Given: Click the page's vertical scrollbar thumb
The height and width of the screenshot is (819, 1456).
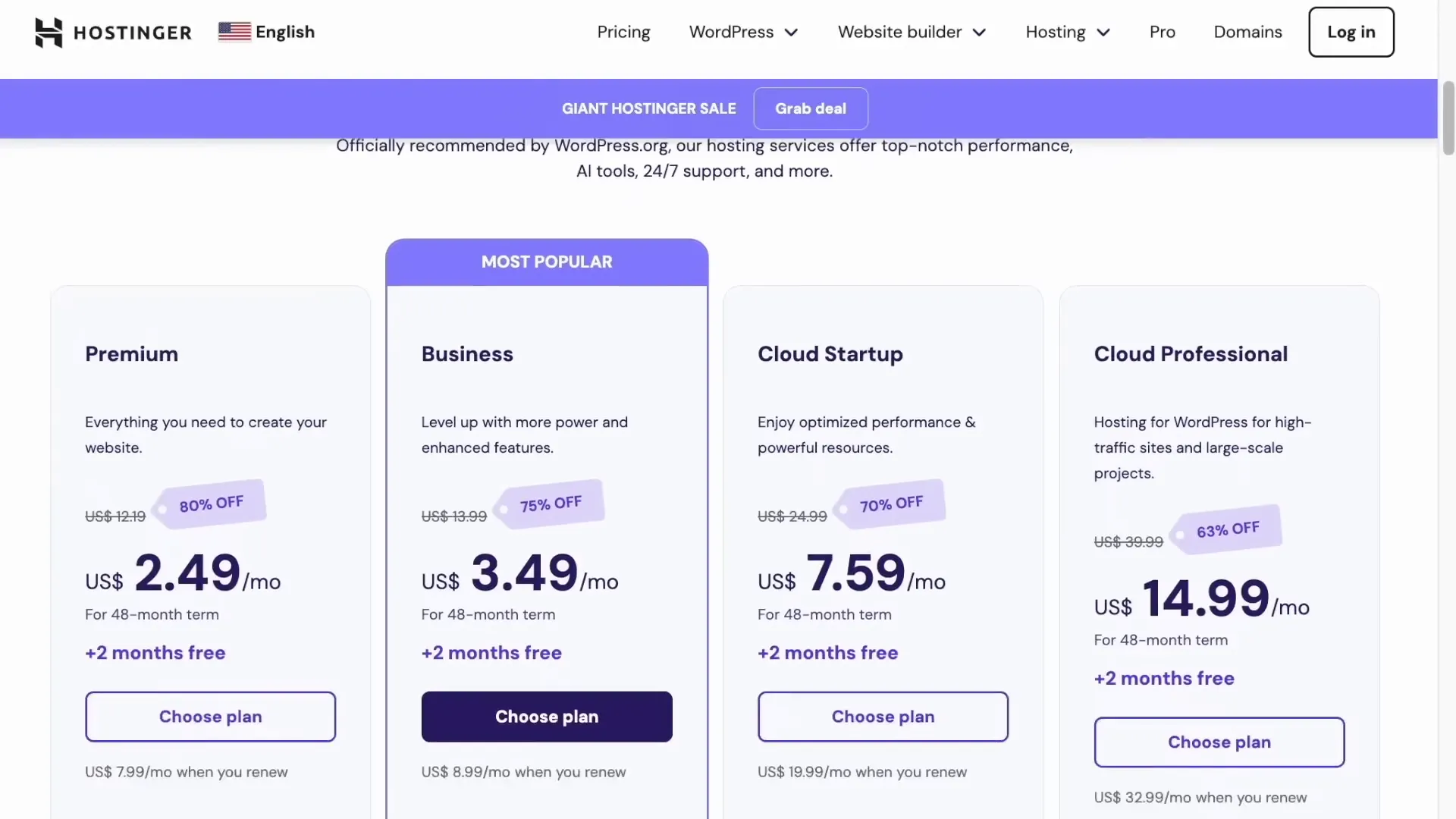Looking at the screenshot, I should coord(1448,118).
